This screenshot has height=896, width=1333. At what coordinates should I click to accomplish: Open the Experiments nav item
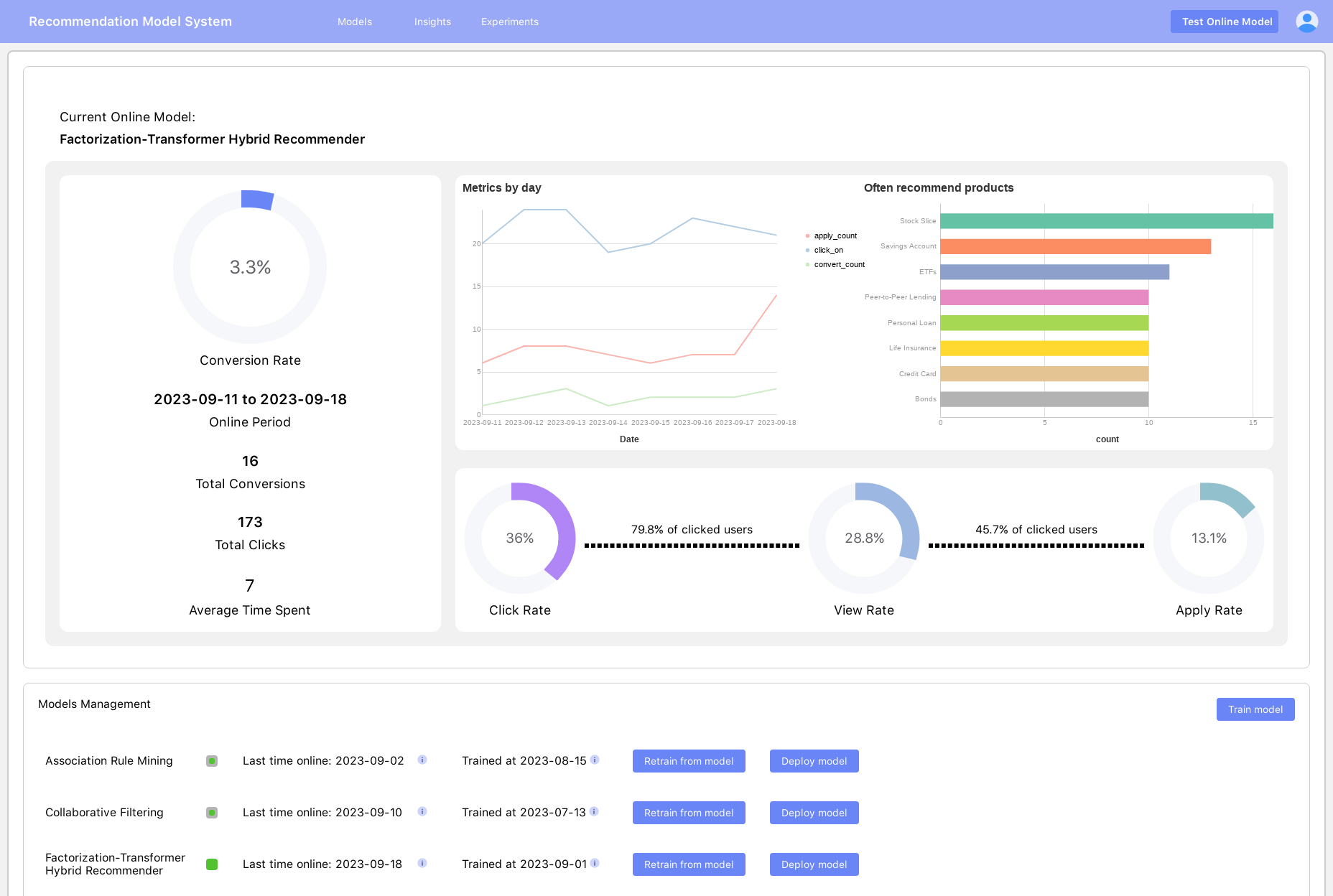[x=510, y=22]
